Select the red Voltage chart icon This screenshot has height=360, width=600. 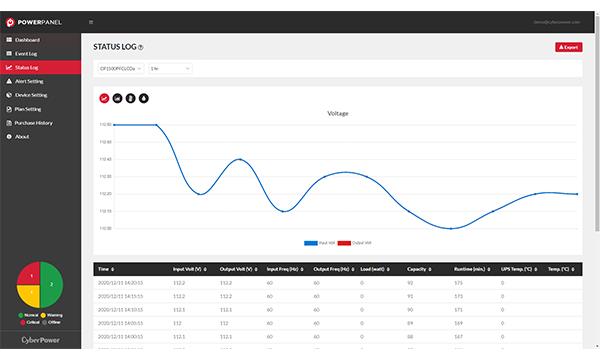[104, 98]
